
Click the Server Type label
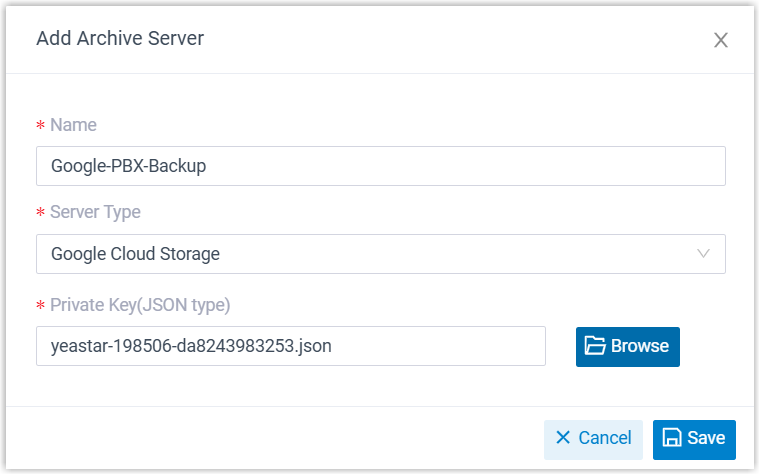click(x=95, y=212)
